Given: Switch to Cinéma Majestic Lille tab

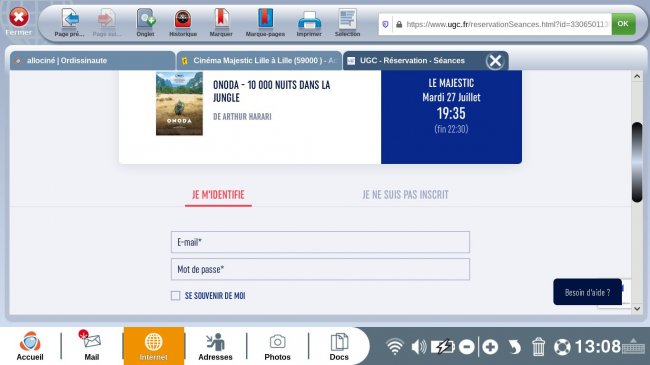Looking at the screenshot, I should coord(259,61).
